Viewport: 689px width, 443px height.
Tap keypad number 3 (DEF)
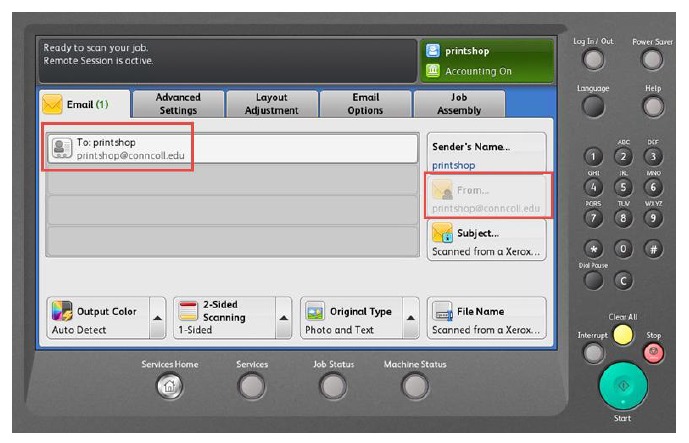point(653,156)
